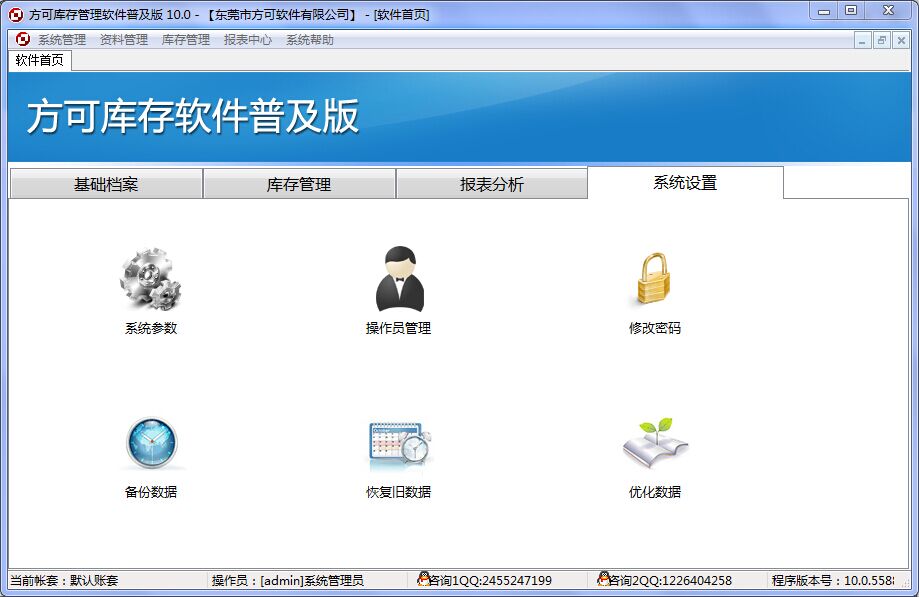This screenshot has width=919, height=597.
Task: Open the 报表中心 menu
Action: pos(248,40)
